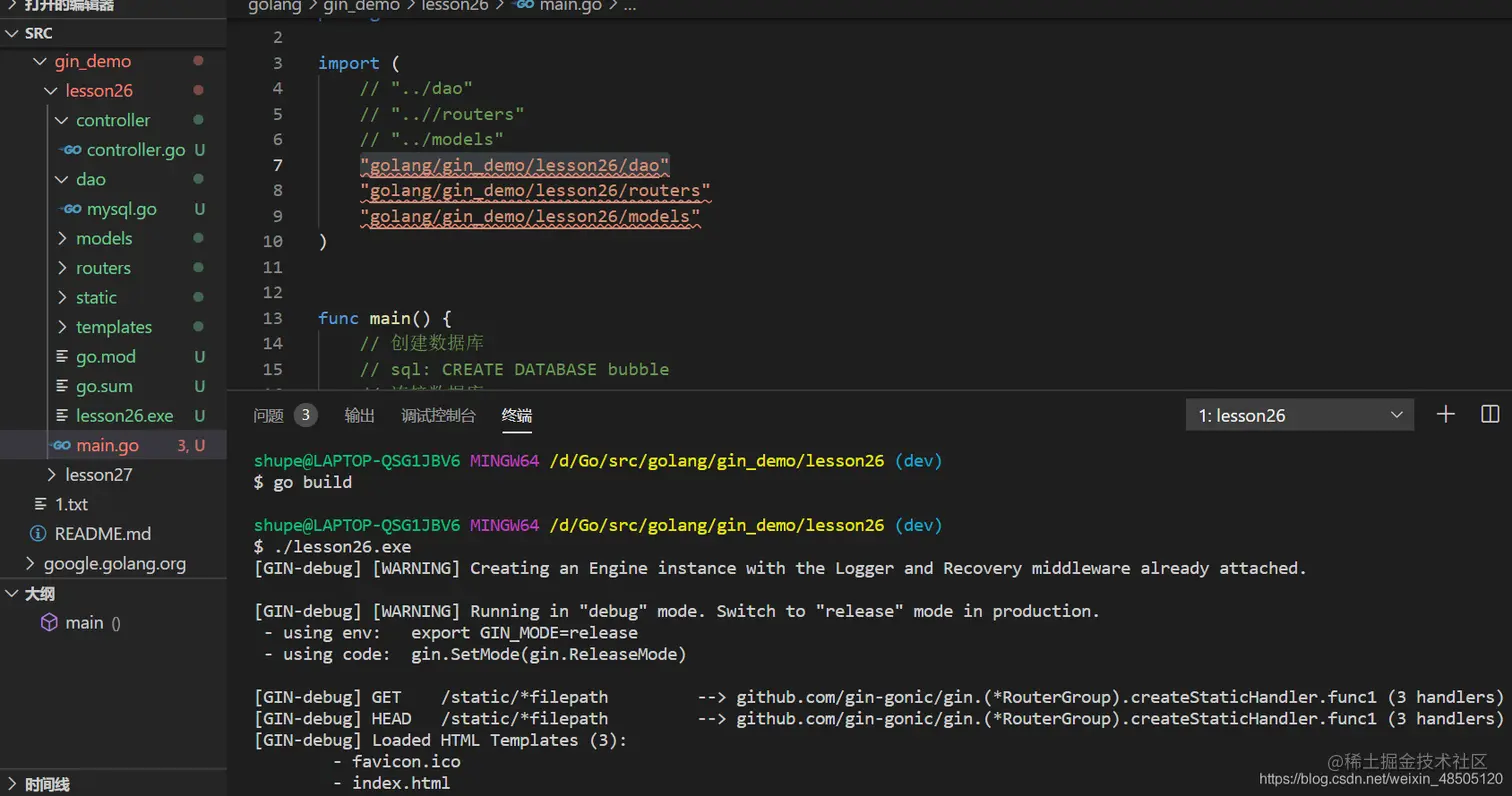Image resolution: width=1512 pixels, height=796 pixels.
Task: Click the import path "golang/gin_demo/lesson26/dao"
Action: pos(515,165)
